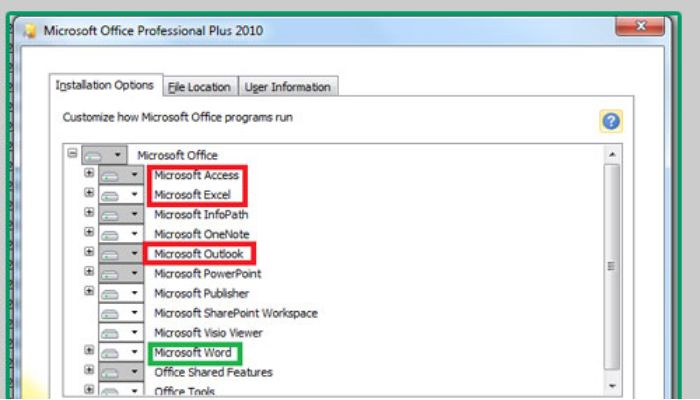Screen dimensions: 700x400
Task: Click the scroll up arrow of feature list
Action: click(x=612, y=154)
